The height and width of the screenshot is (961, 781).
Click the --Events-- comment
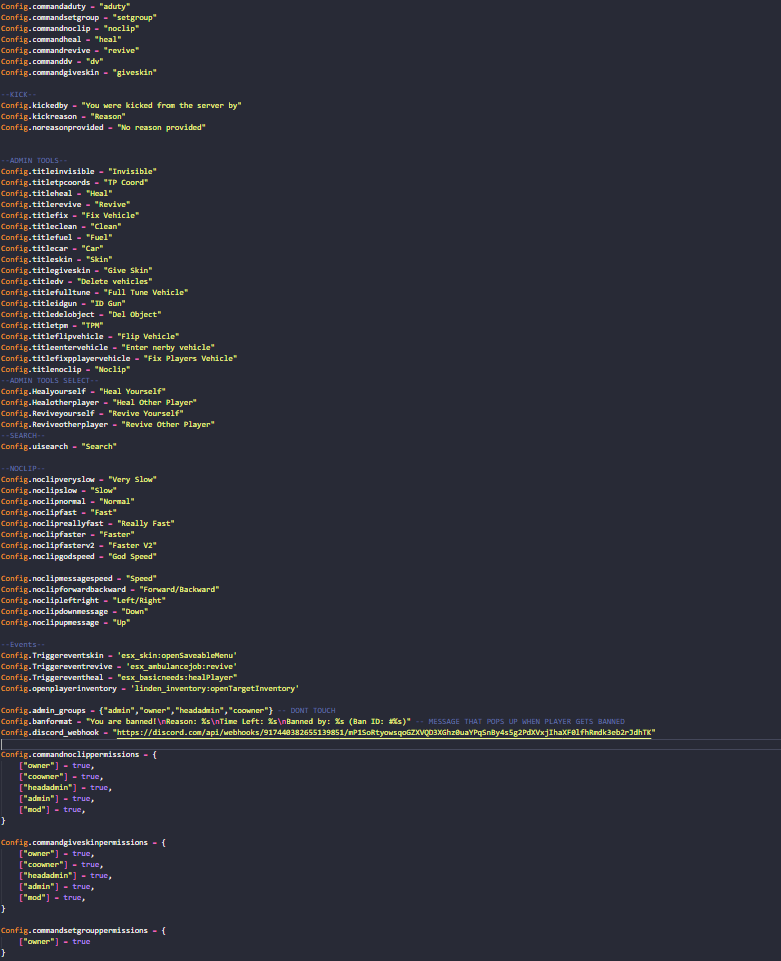[23, 645]
